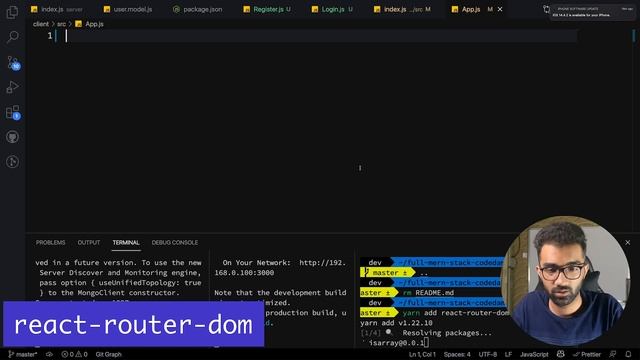Switch to the index.js src tab
Screen dimensions: 640x360
point(402,9)
